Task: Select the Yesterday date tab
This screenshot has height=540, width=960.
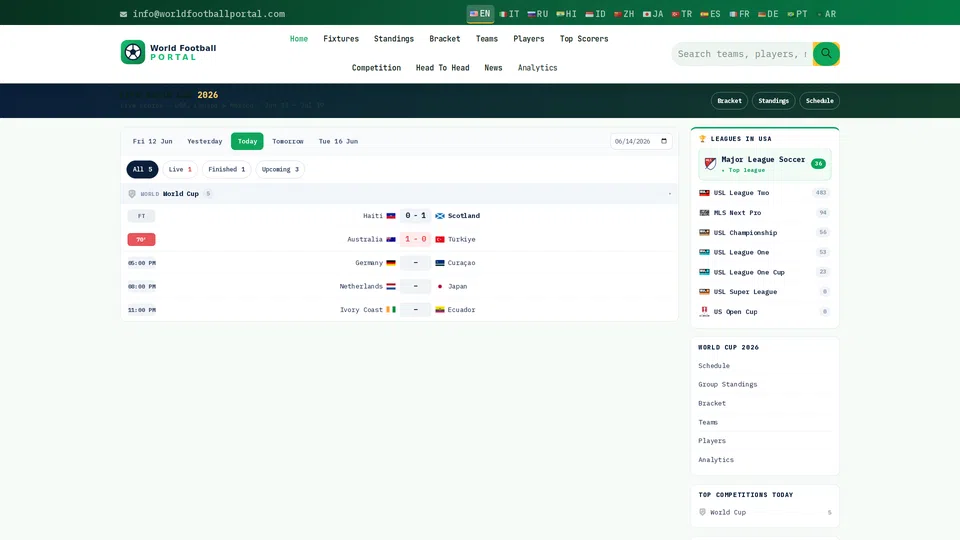Action: point(204,141)
